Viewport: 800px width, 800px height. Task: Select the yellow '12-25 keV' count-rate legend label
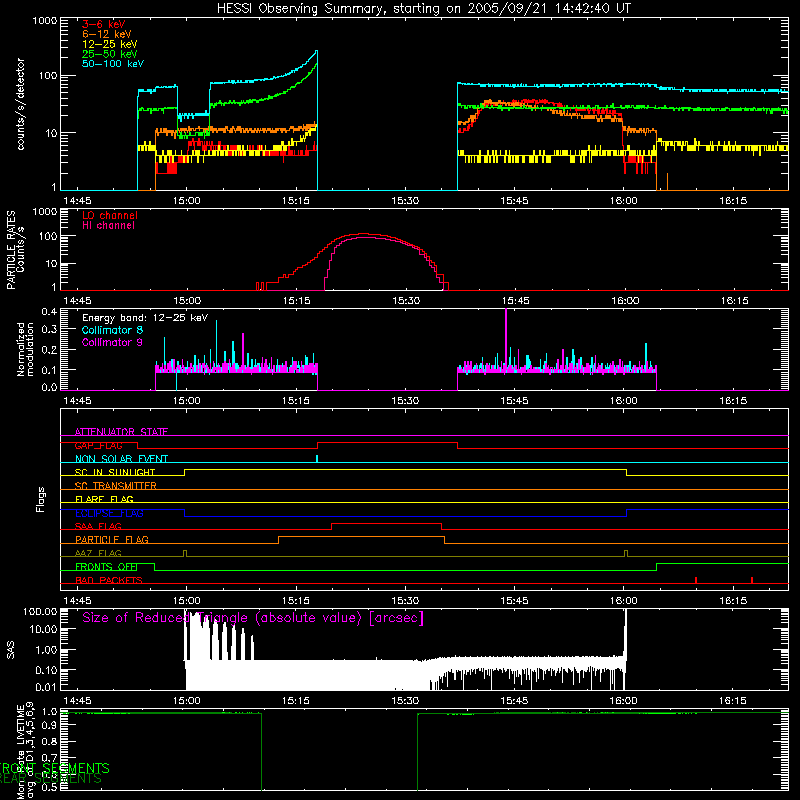[x=110, y=44]
